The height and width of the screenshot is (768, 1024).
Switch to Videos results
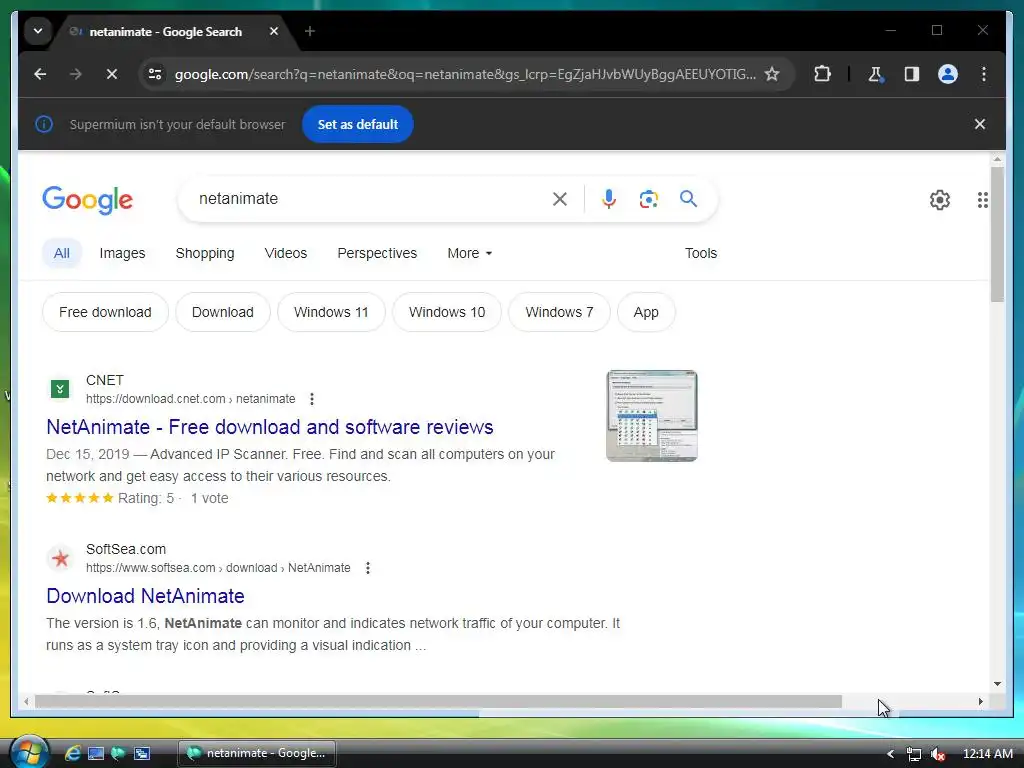coord(285,253)
